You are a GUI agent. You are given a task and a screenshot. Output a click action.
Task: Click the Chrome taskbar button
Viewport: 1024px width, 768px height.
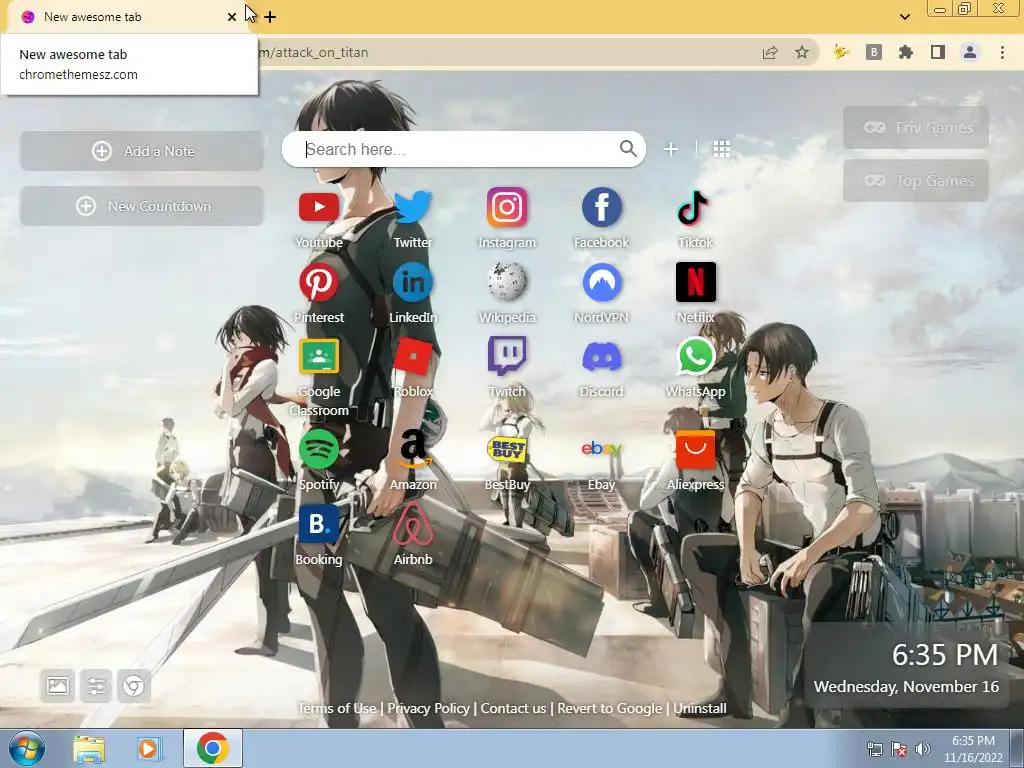213,748
